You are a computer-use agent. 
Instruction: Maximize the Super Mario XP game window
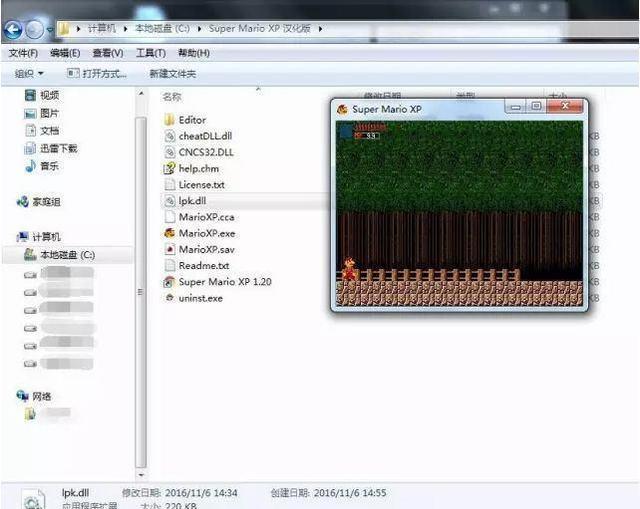(x=536, y=107)
